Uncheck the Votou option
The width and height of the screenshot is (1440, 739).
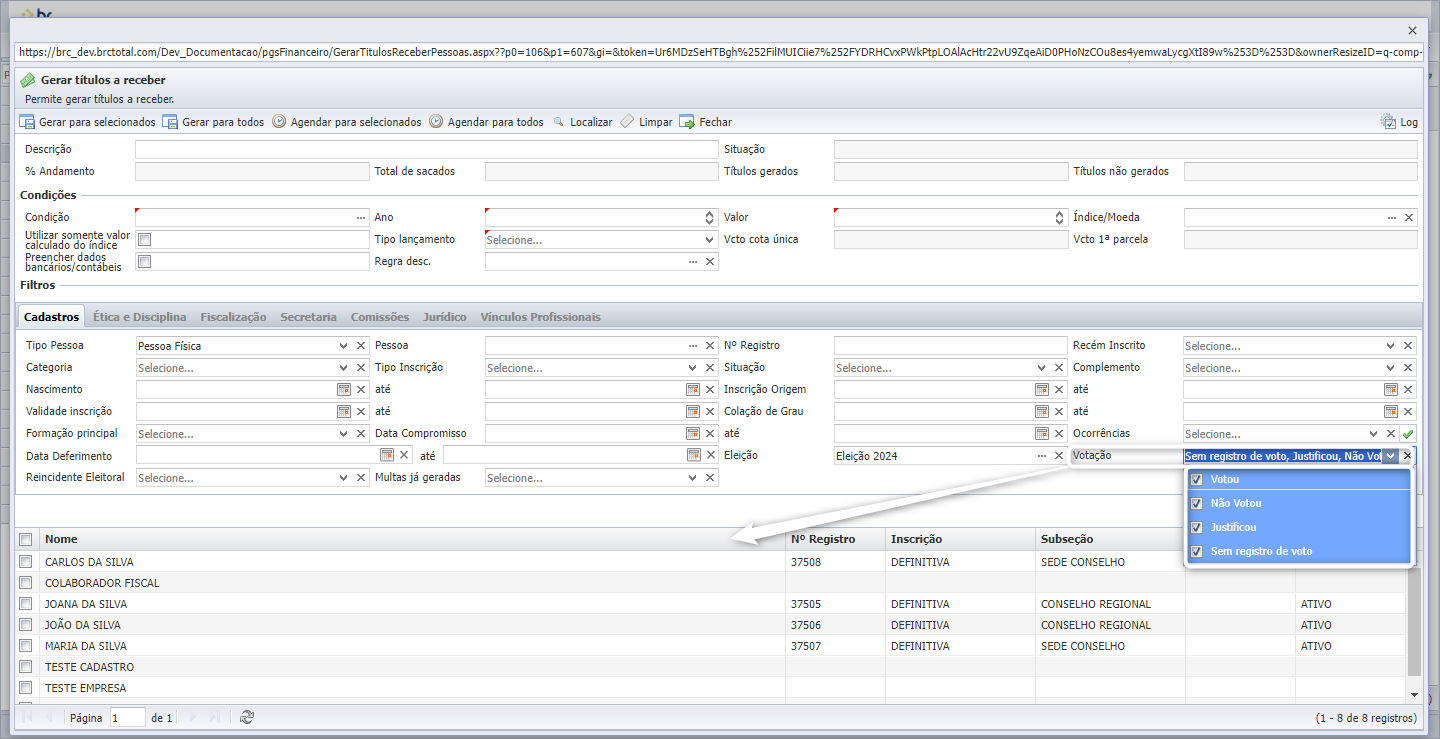[x=1197, y=479]
